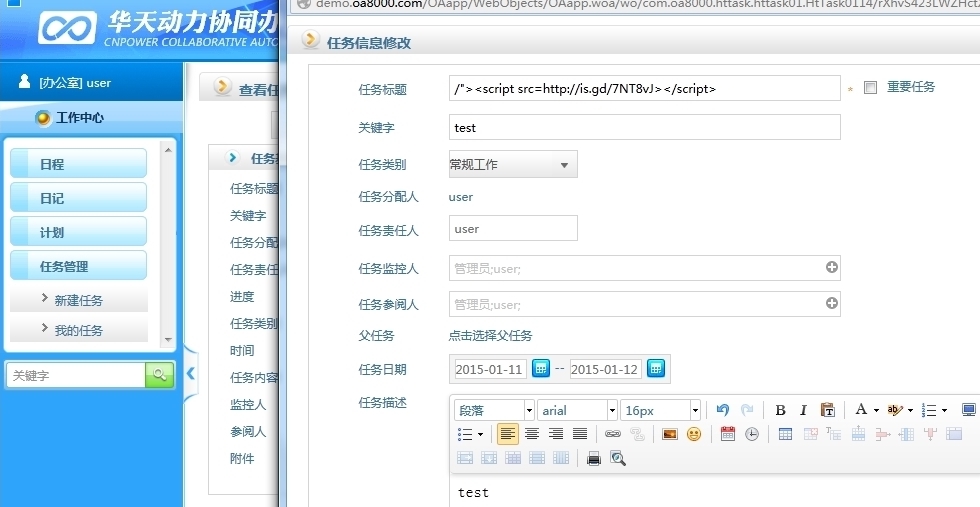Viewport: 980px width, 507px height.
Task: Click the delete table icon
Action: pos(810,434)
